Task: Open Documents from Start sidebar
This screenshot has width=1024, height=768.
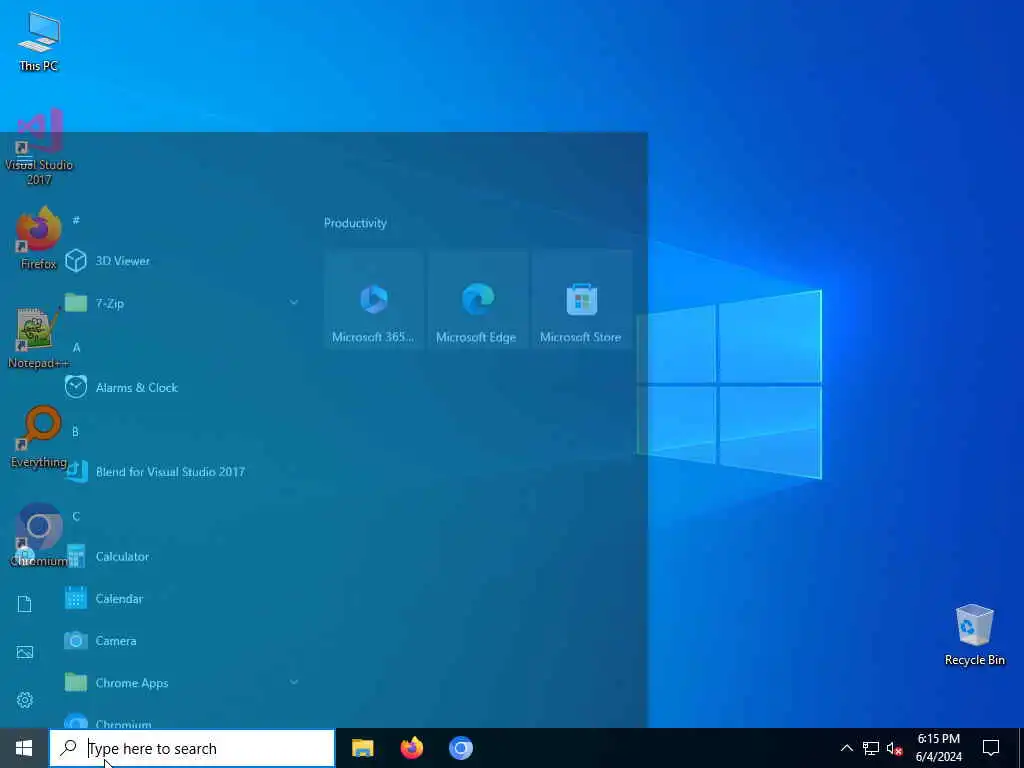Action: 25,604
